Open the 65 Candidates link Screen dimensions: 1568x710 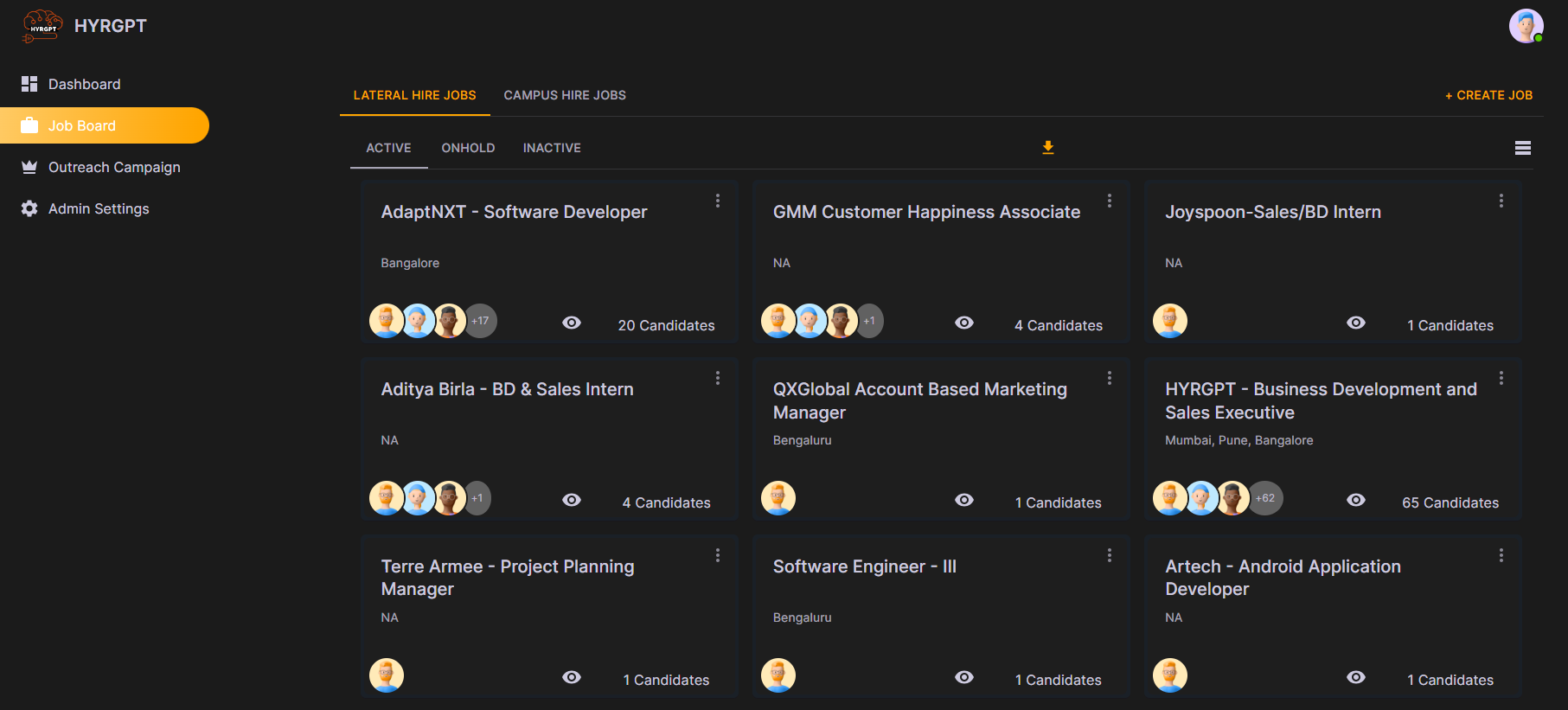(1450, 502)
